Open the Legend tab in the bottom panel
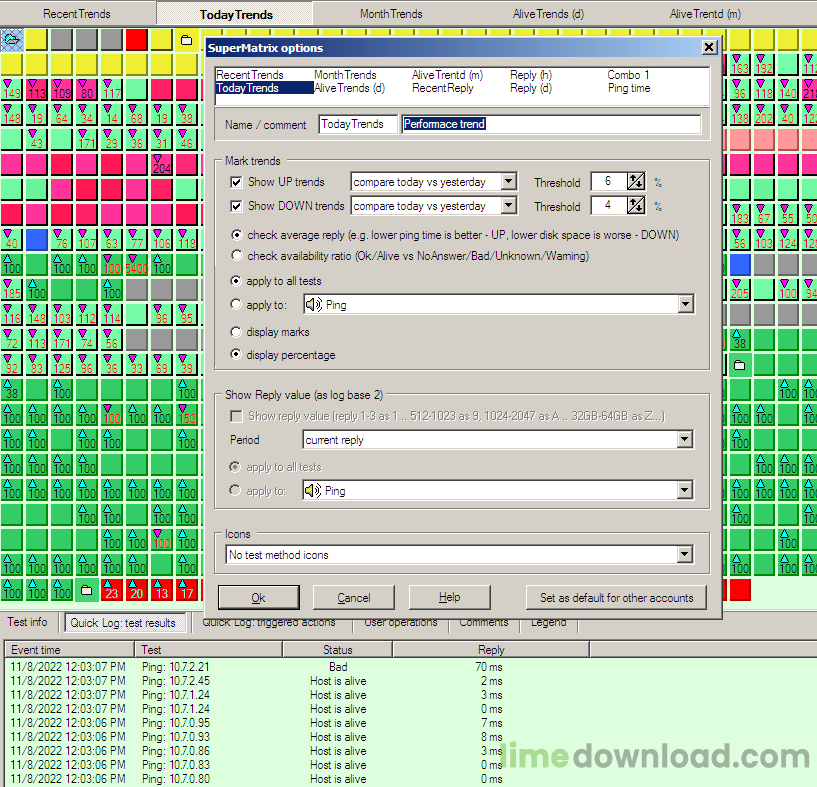This screenshot has height=787, width=817. pos(548,622)
